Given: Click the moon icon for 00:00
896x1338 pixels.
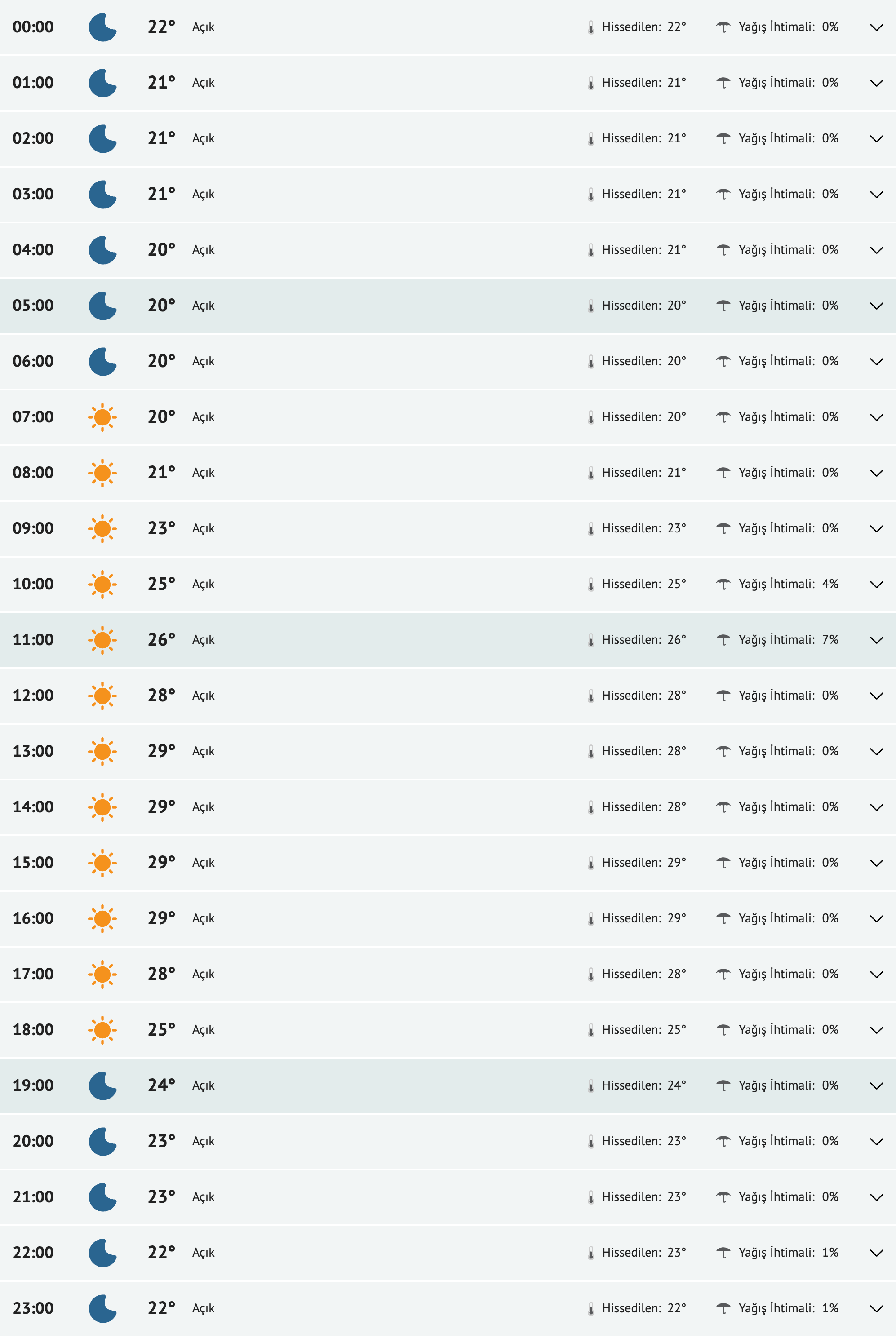Looking at the screenshot, I should (x=102, y=27).
